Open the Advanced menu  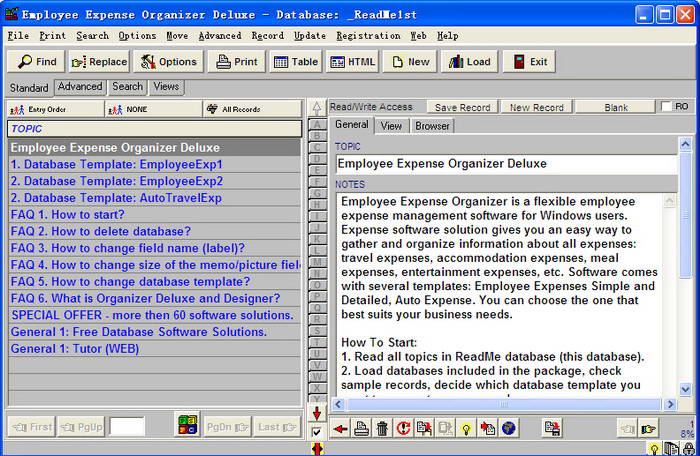point(220,36)
